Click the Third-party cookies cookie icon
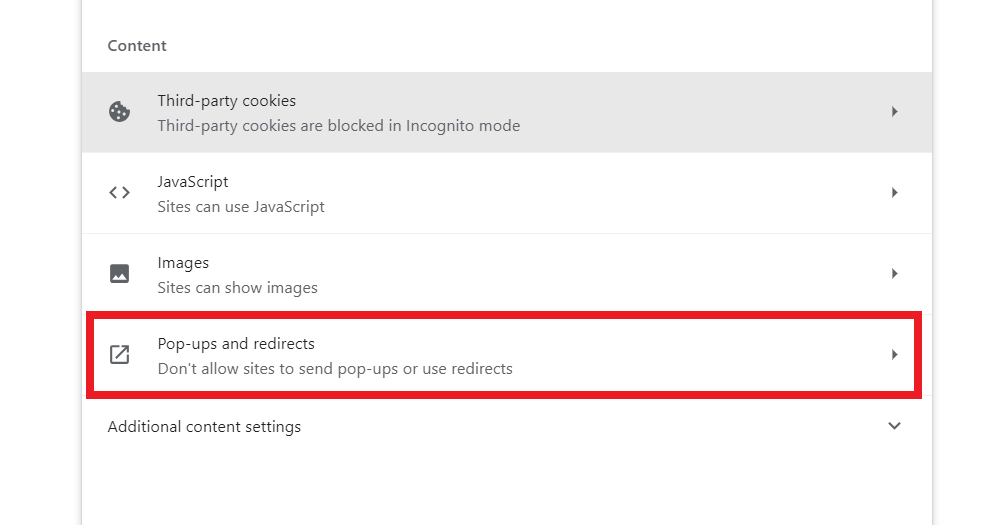This screenshot has height=525, width=999. [120, 112]
